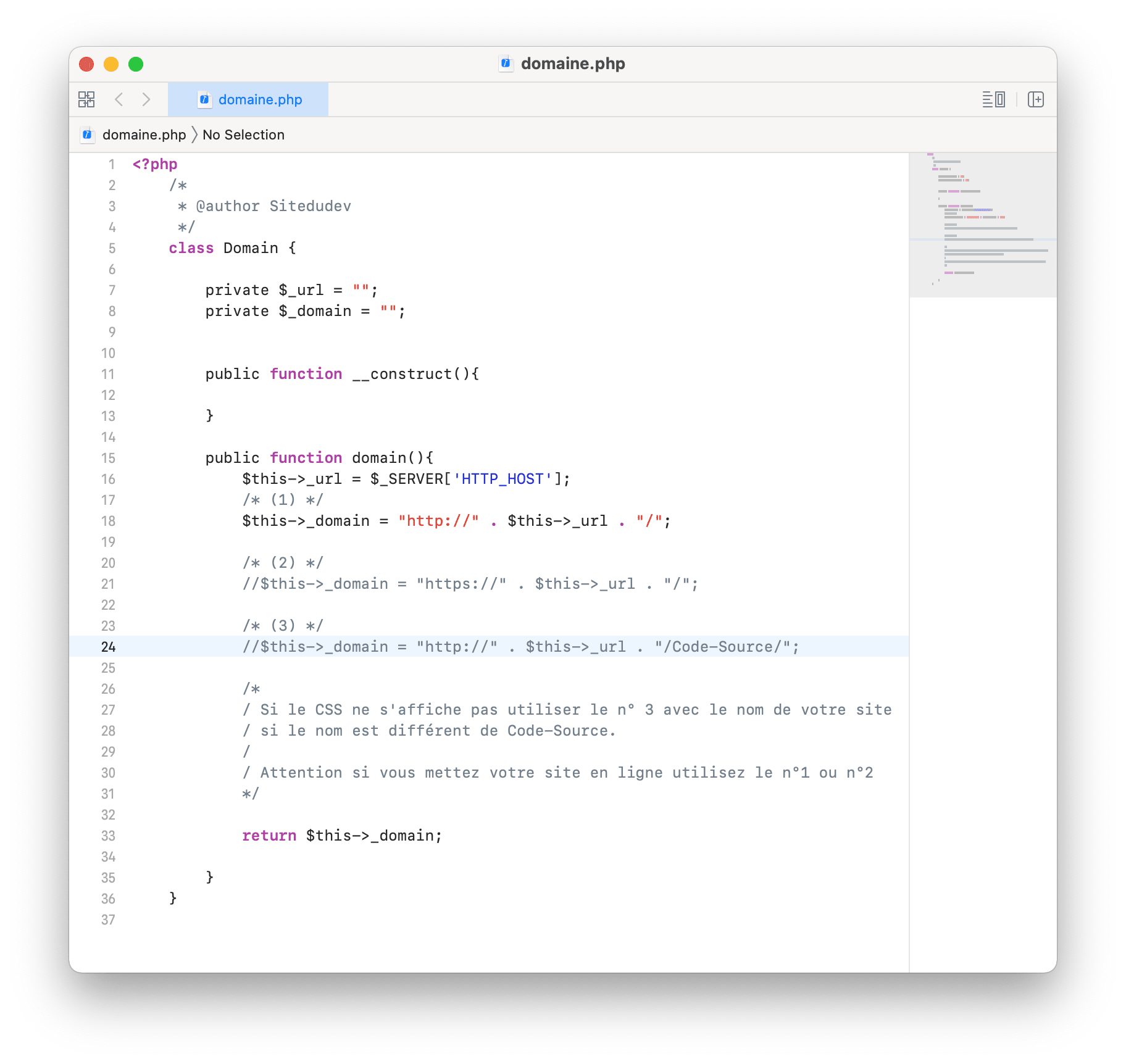Click 'si le nom est différent' comment line

click(x=429, y=731)
